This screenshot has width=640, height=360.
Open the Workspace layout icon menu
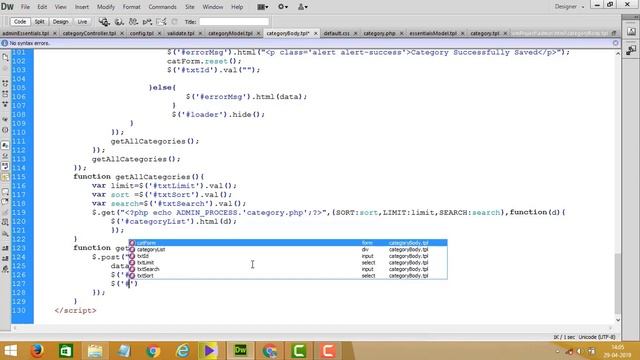pos(263,7)
